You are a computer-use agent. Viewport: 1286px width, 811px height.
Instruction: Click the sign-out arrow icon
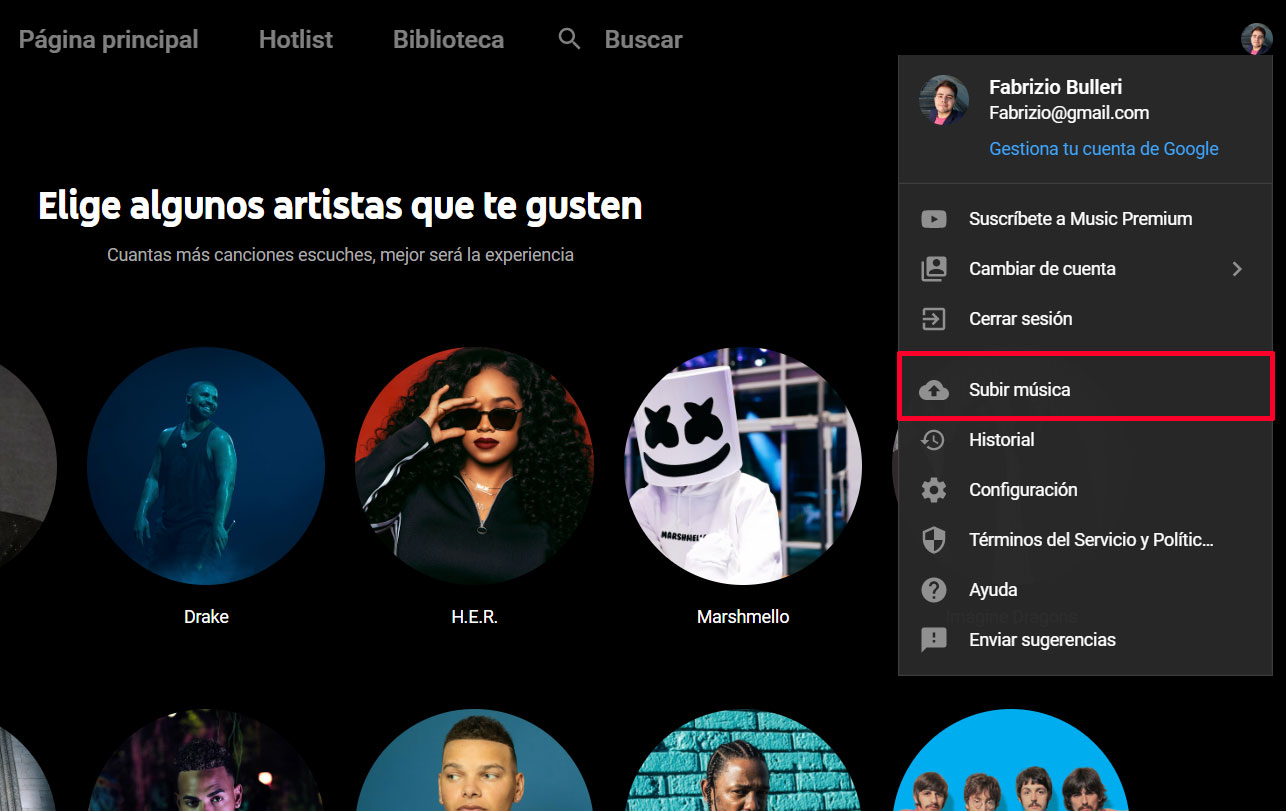tap(934, 319)
